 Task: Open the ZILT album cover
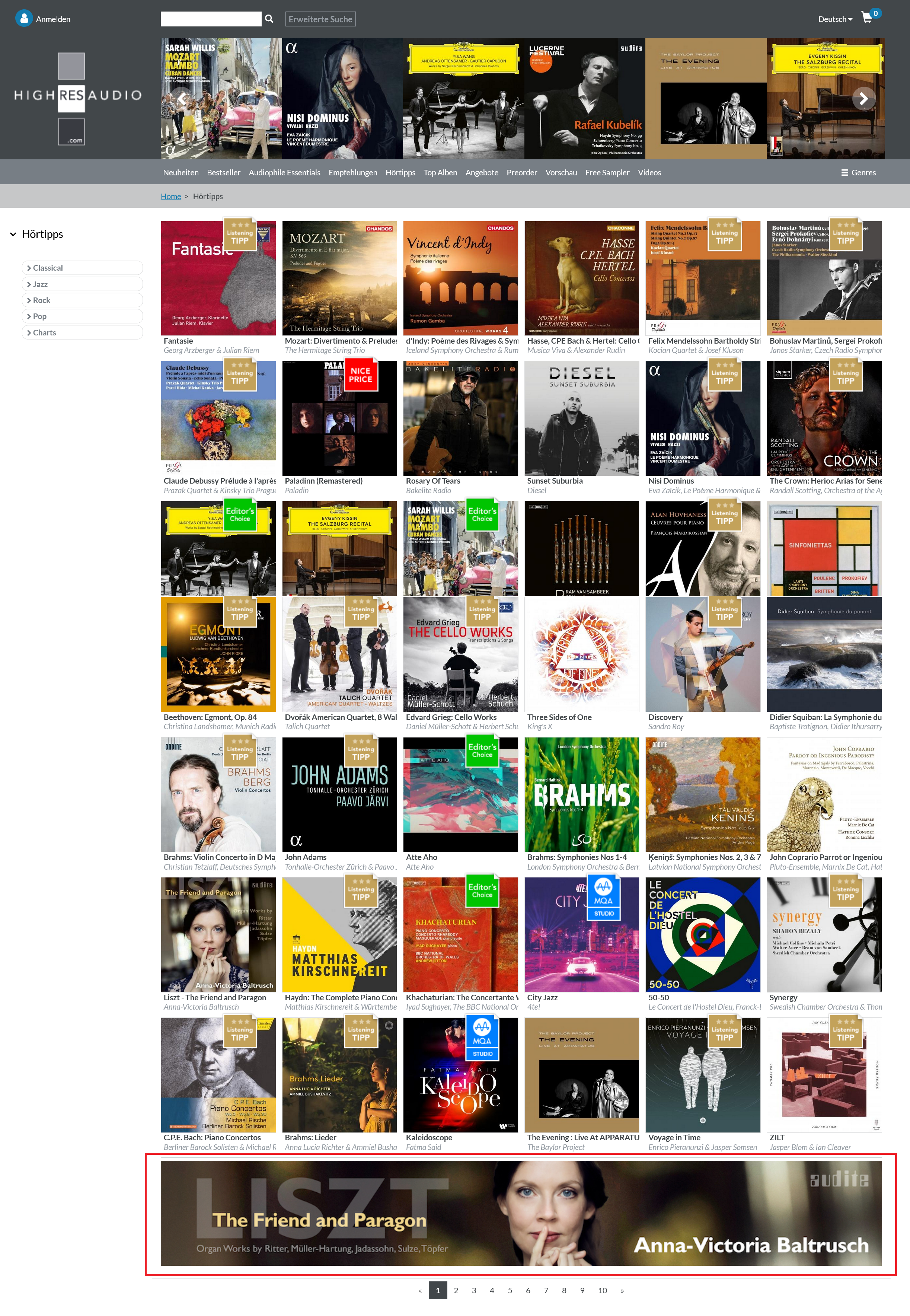tap(824, 1076)
